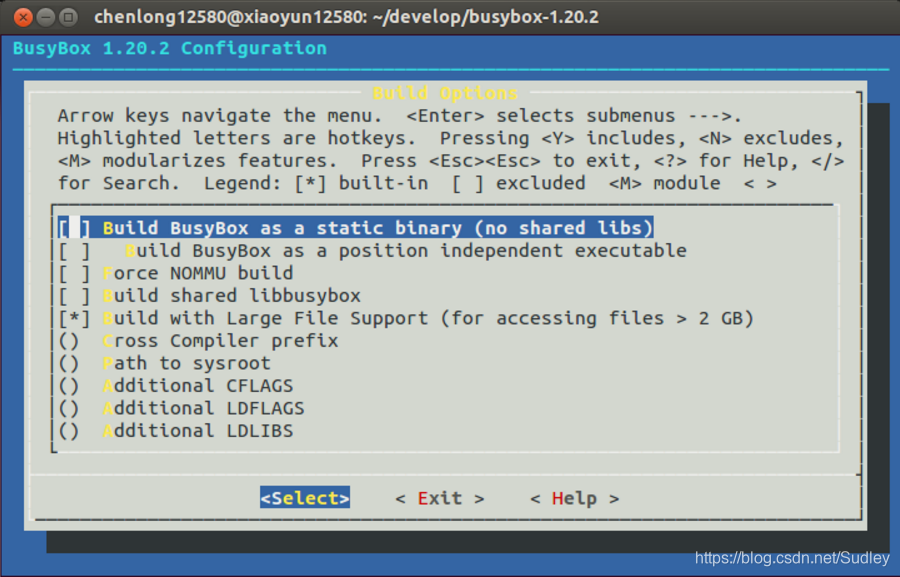This screenshot has height=577, width=900.
Task: Select the Path to sysroot entry
Action: click(165, 363)
